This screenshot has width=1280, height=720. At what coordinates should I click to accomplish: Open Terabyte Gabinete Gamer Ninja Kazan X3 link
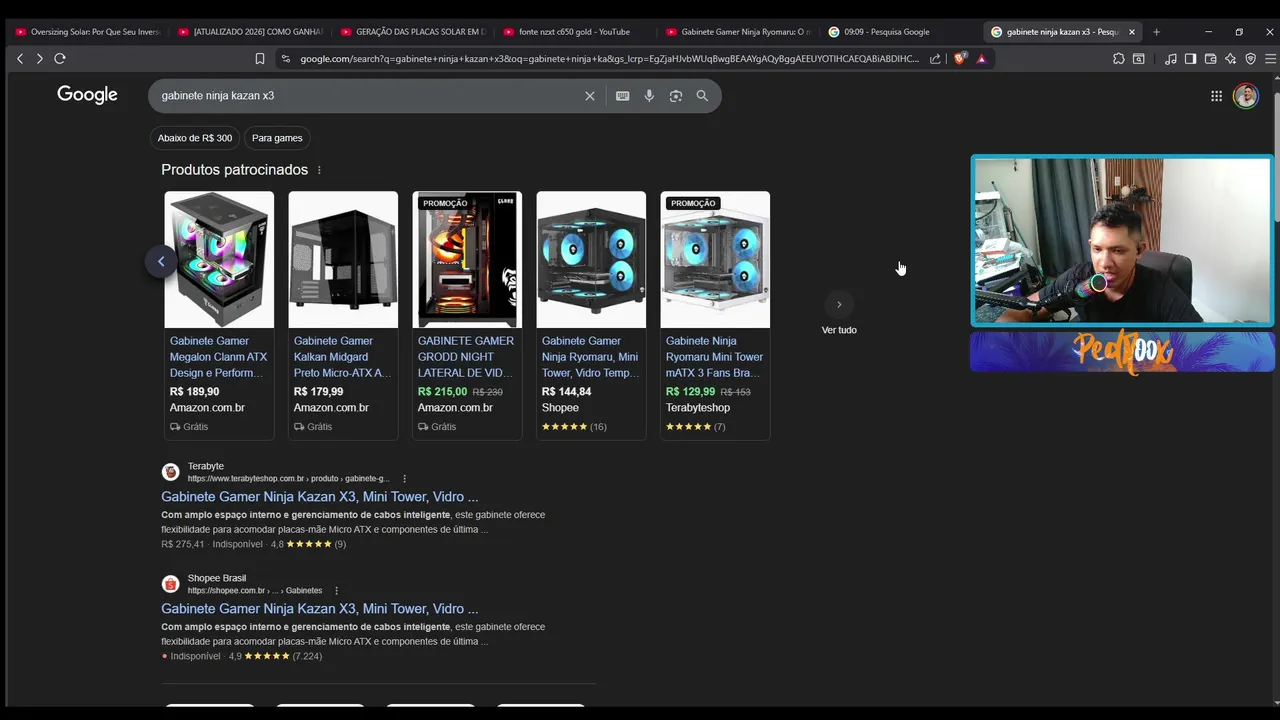pyautogui.click(x=320, y=497)
